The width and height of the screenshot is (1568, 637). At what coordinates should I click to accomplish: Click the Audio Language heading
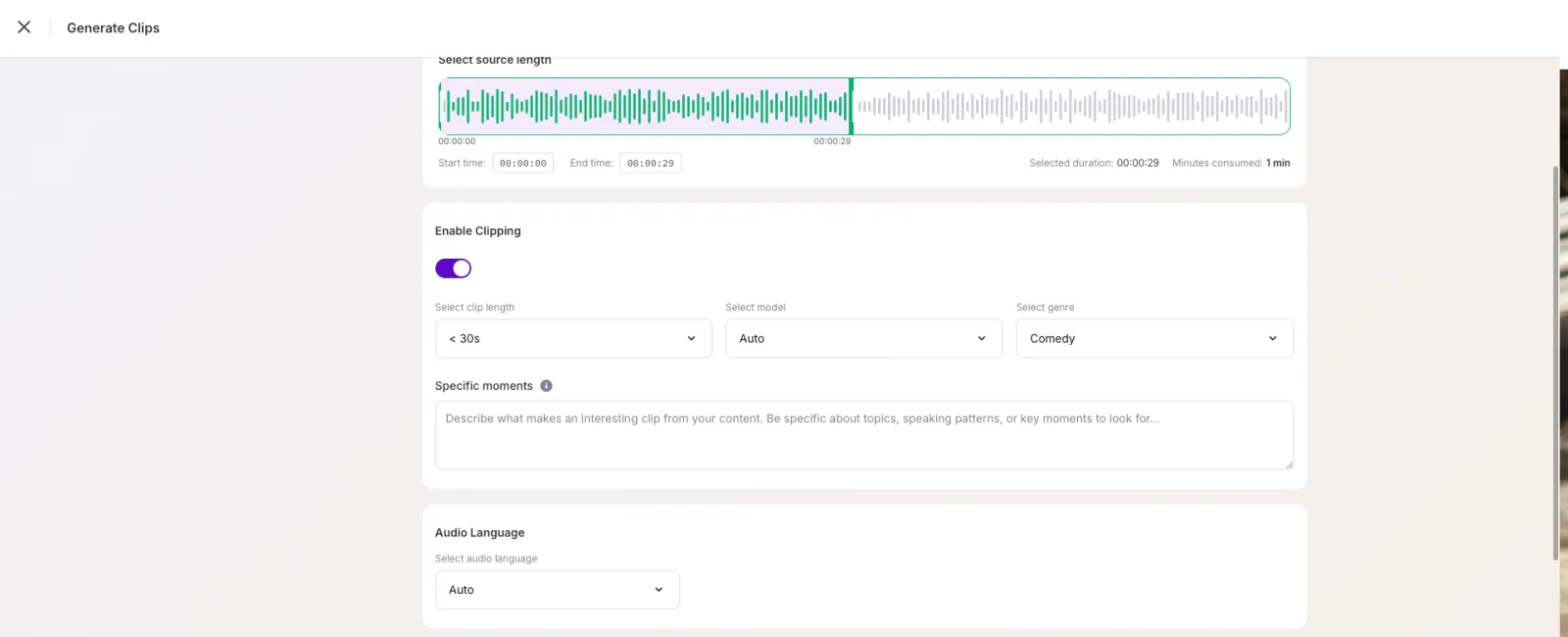479,533
